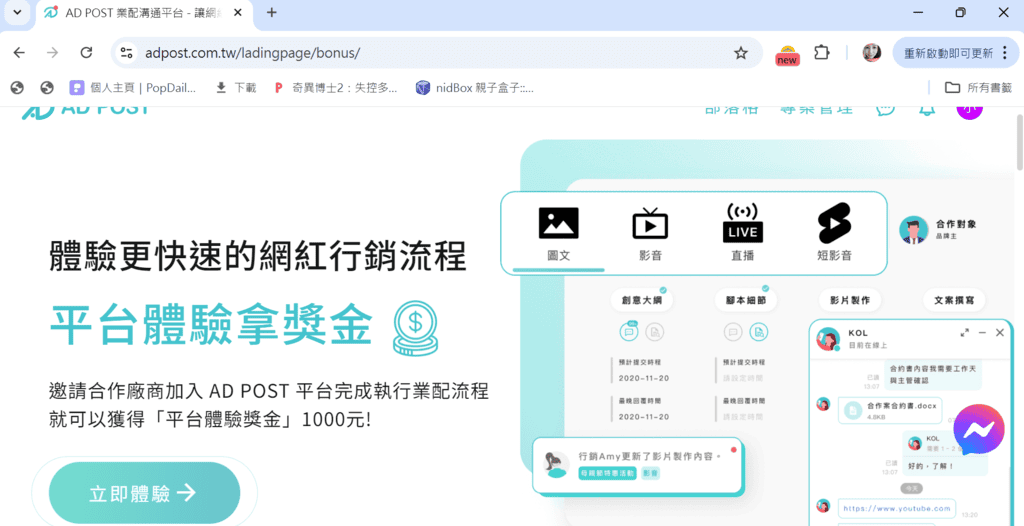This screenshot has width=1024, height=526.
Task: Open a new browser tab
Action: click(x=272, y=12)
